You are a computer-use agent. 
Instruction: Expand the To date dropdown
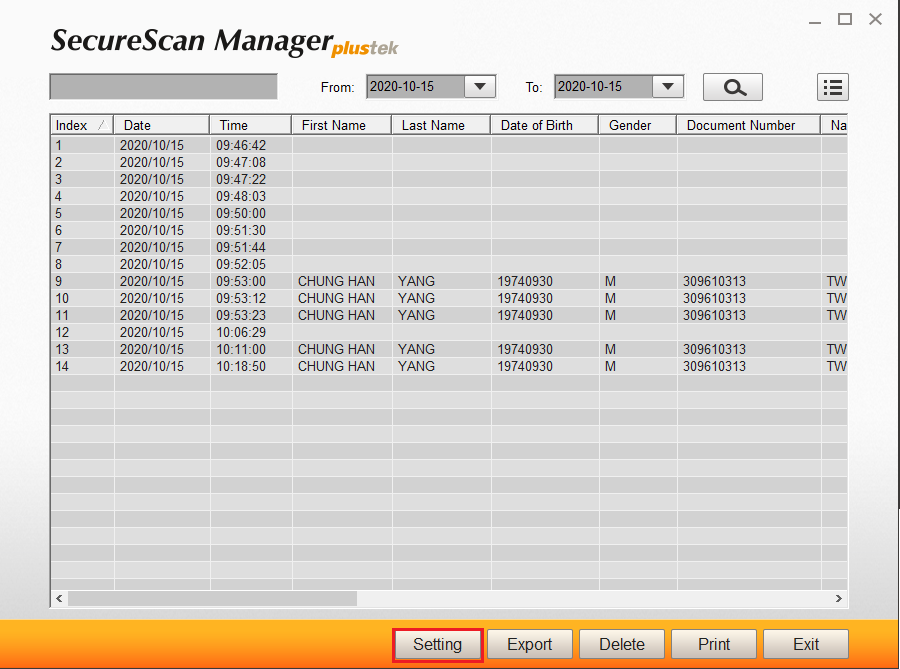[668, 87]
